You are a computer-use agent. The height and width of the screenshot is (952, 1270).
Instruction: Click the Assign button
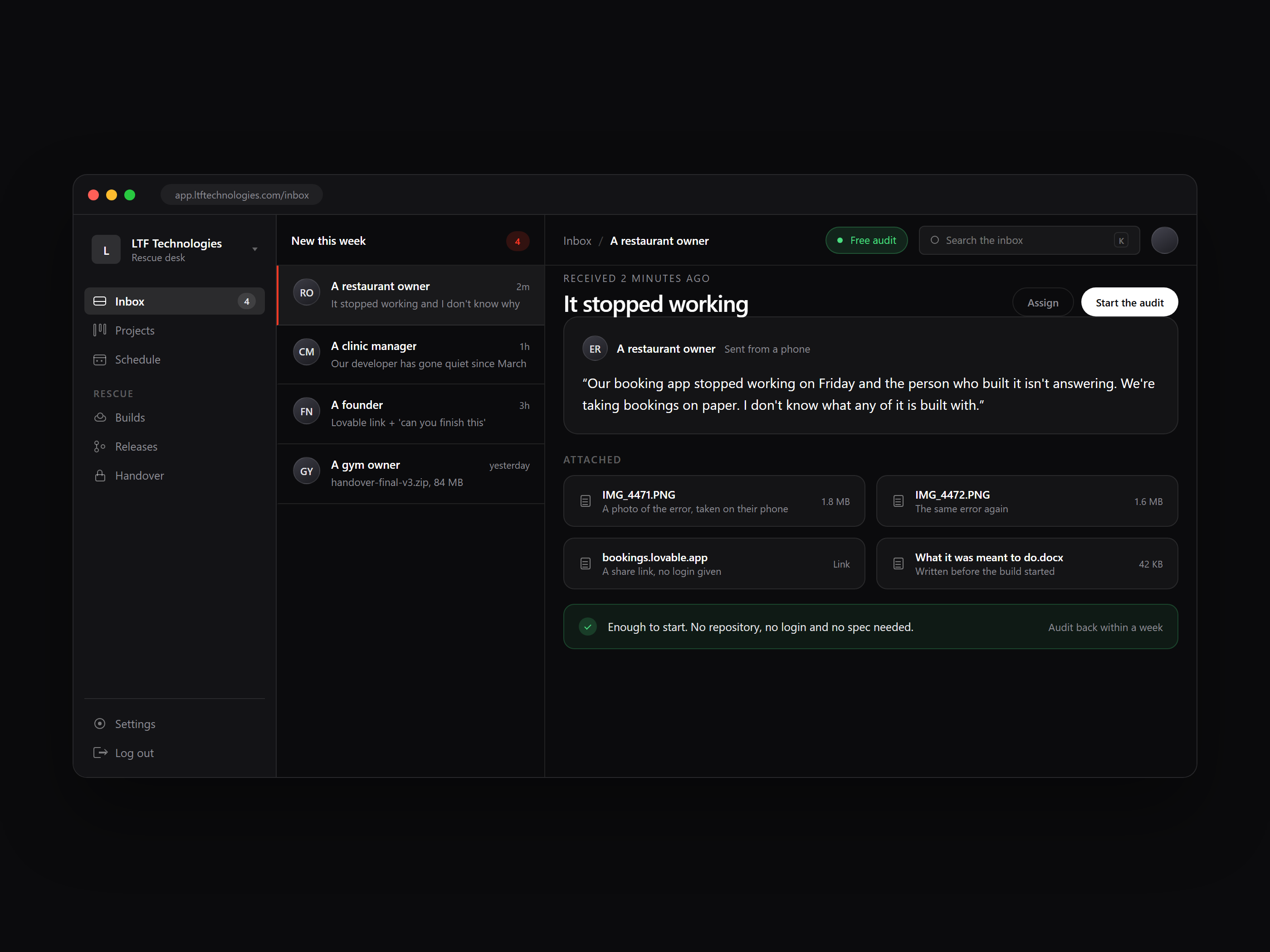(1043, 302)
